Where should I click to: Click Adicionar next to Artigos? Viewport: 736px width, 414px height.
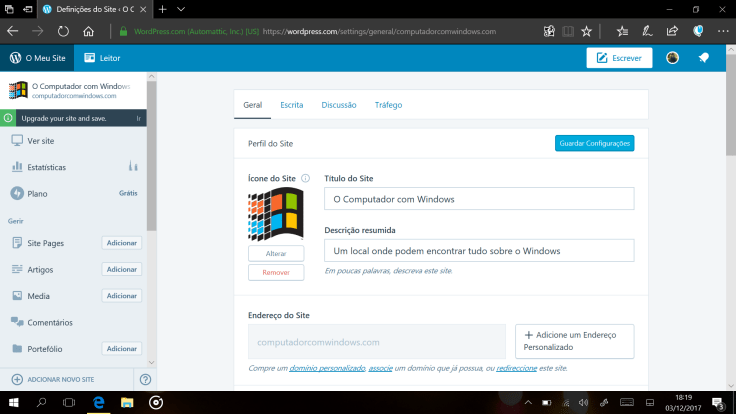pos(122,269)
